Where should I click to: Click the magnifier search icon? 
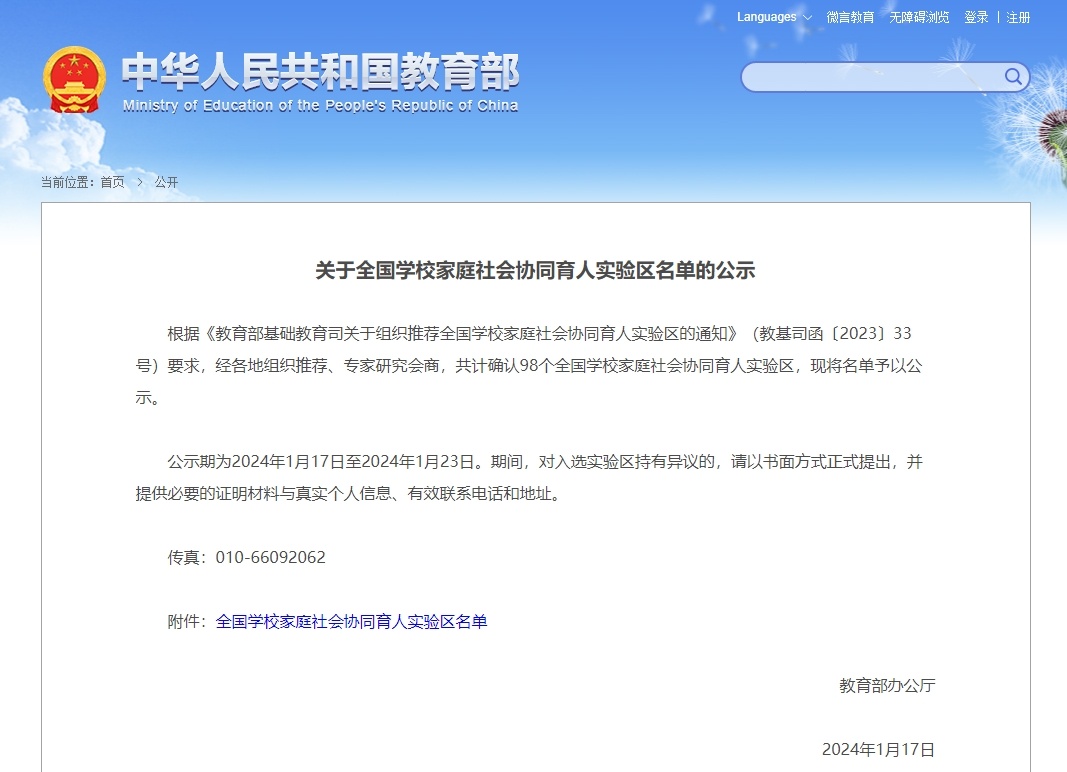point(1012,77)
